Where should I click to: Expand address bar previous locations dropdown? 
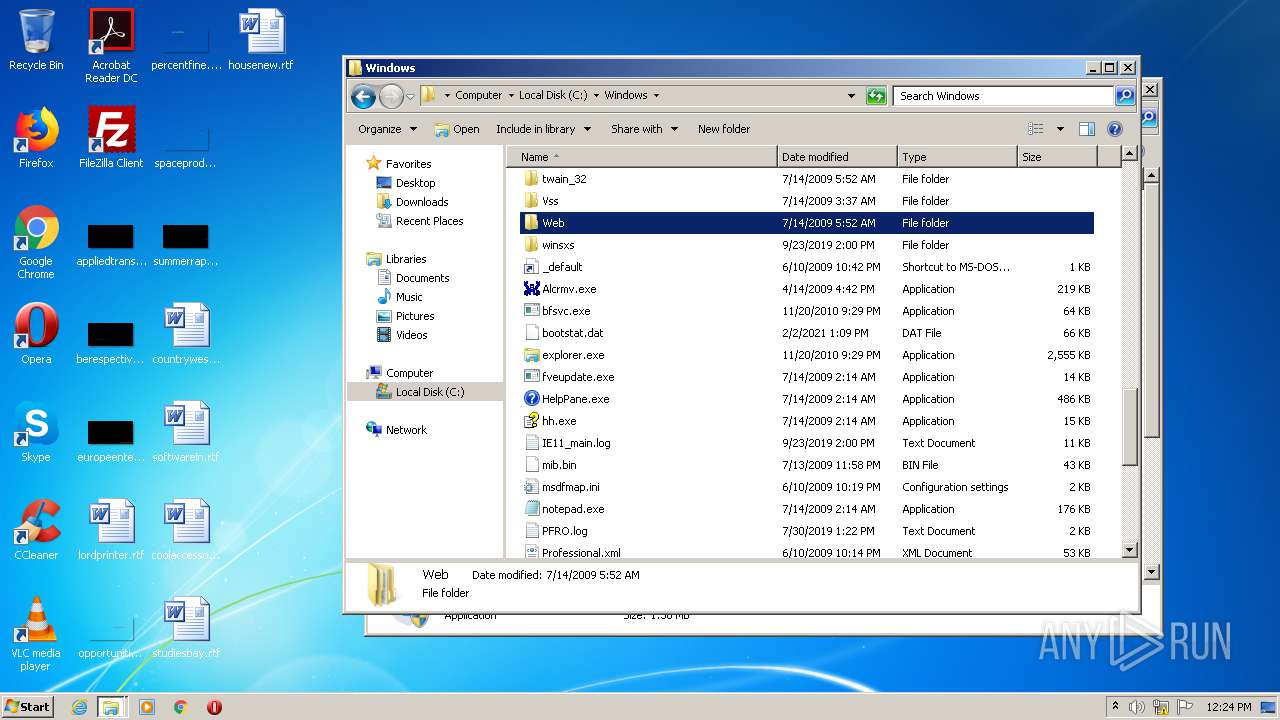click(851, 96)
